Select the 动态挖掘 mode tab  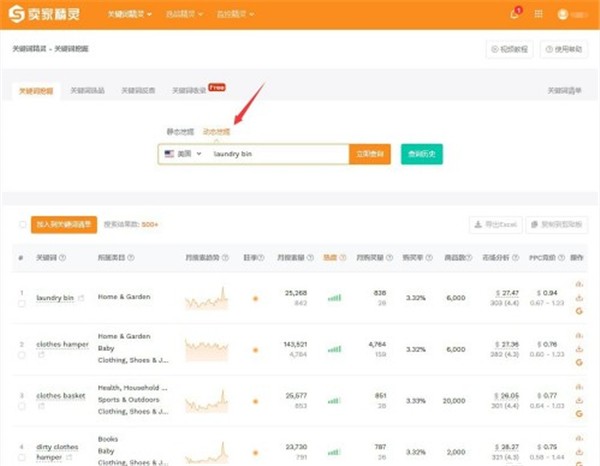216,132
